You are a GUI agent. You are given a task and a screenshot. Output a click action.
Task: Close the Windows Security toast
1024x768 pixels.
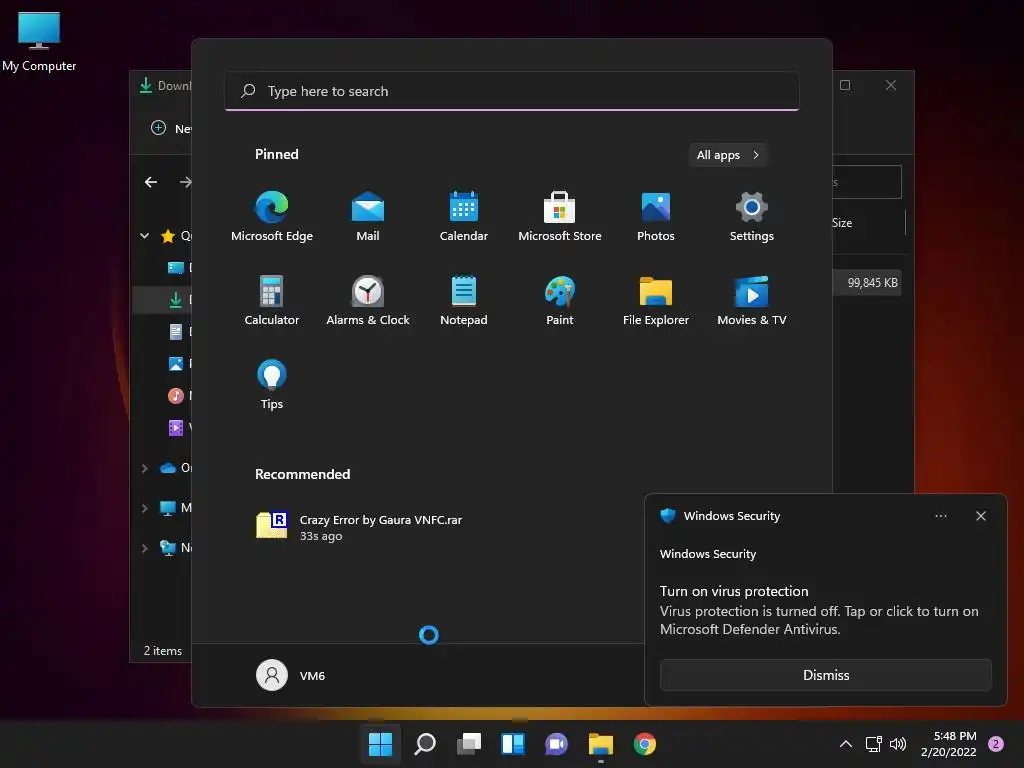[981, 516]
